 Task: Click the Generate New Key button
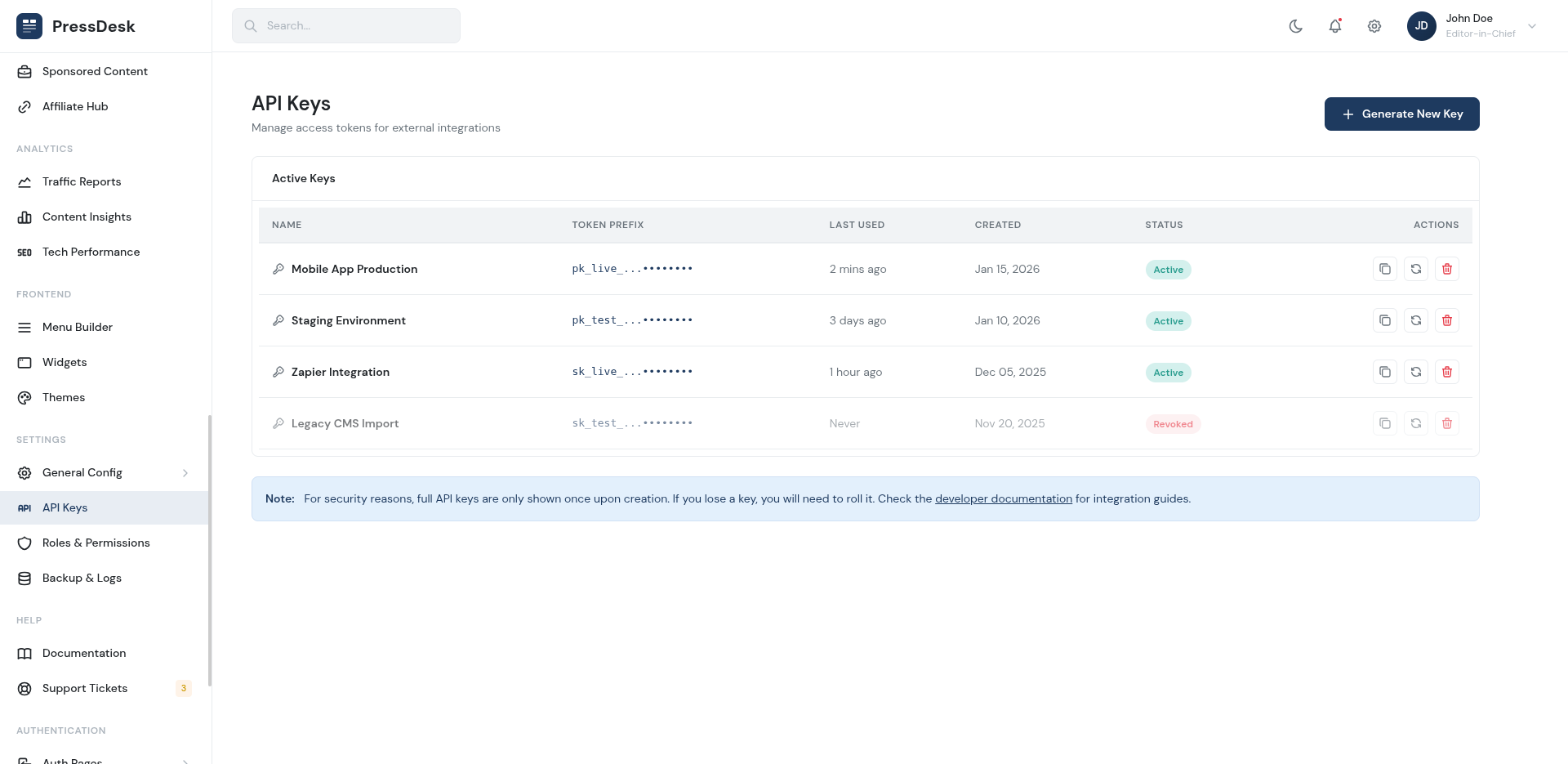click(x=1401, y=114)
